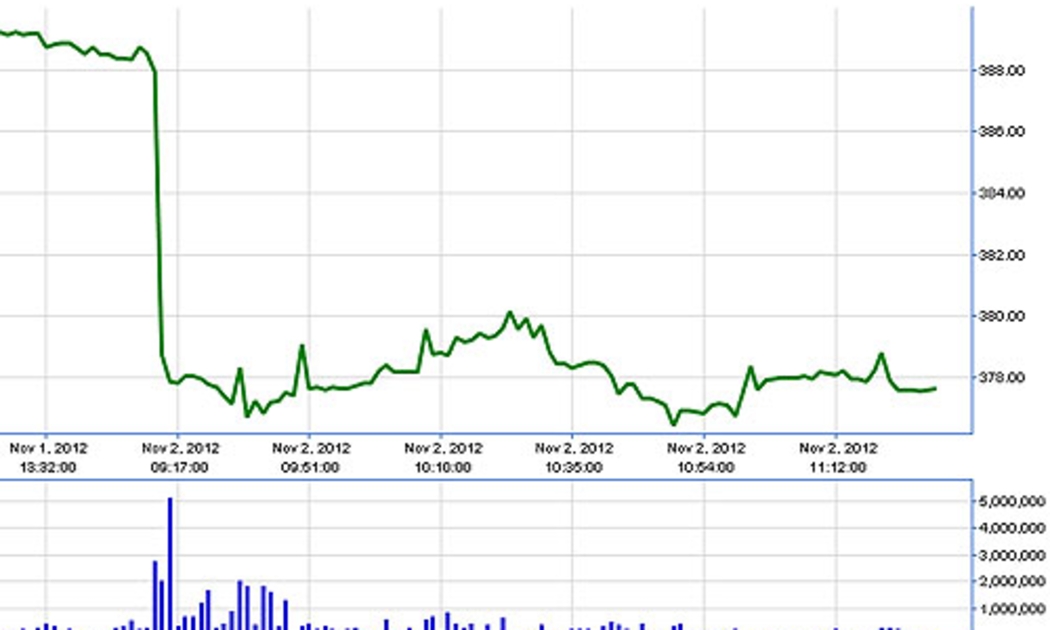Click the 384.00 price axis label
The height and width of the screenshot is (630, 1050).
1001,193
